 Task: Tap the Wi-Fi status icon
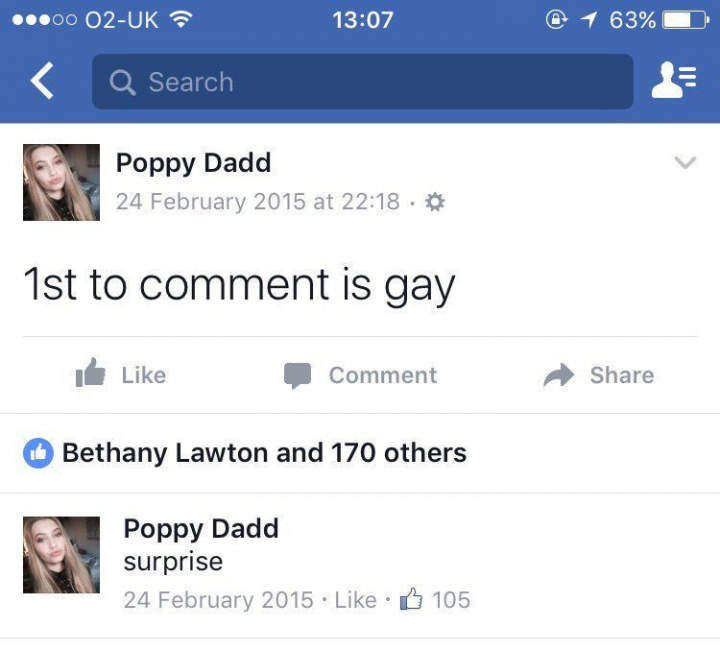pyautogui.click(x=181, y=20)
